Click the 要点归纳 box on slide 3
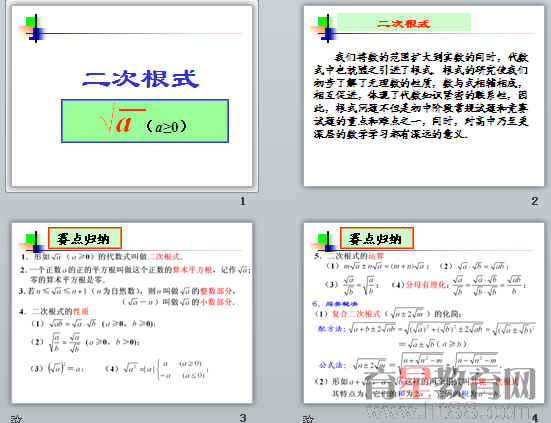This screenshot has height=423, width=551. [x=85, y=238]
